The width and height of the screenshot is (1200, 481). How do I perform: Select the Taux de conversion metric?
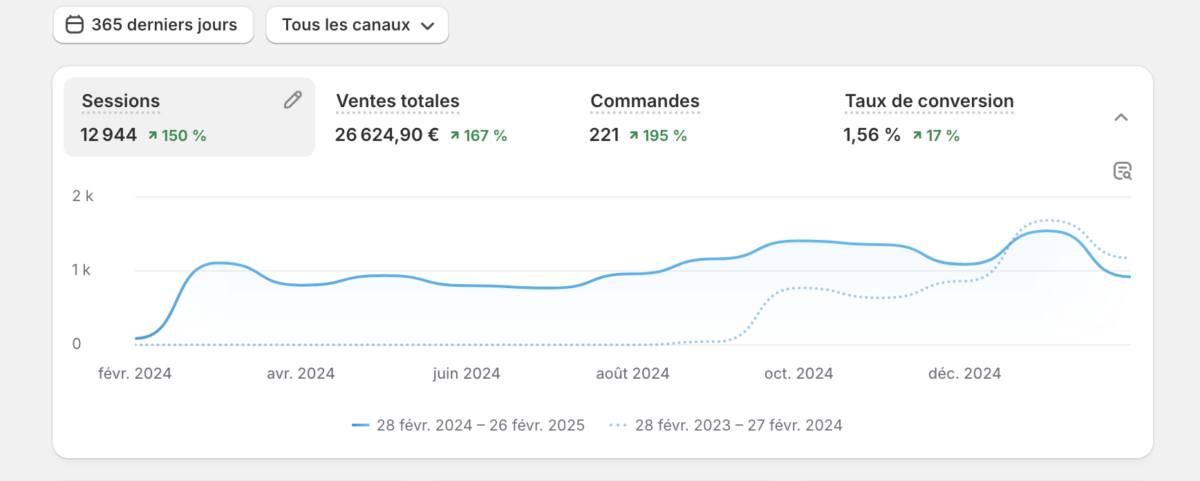pos(929,101)
